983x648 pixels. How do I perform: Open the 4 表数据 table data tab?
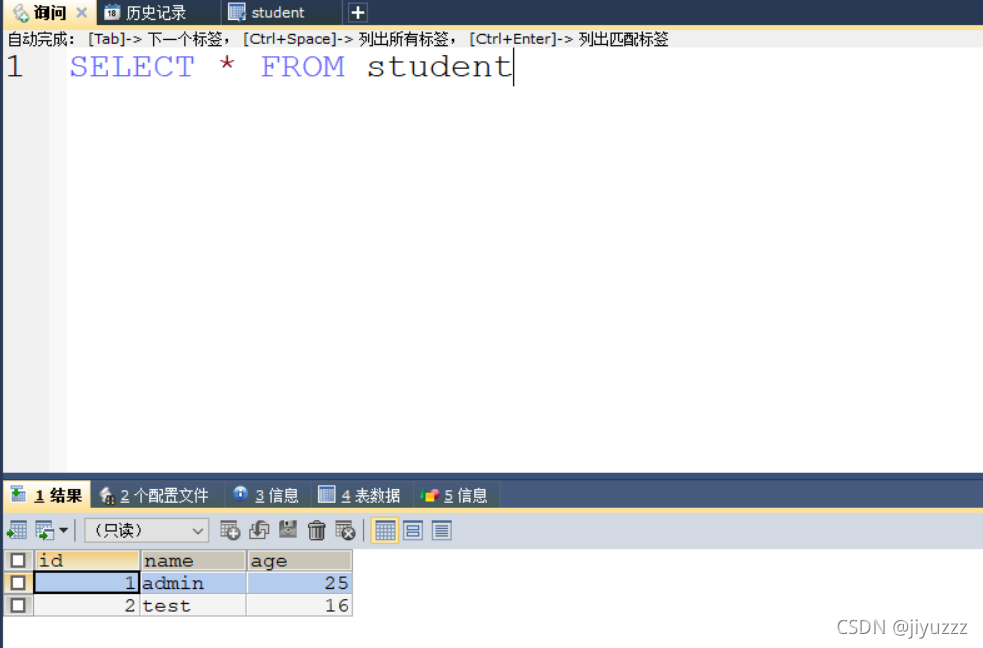tap(359, 496)
